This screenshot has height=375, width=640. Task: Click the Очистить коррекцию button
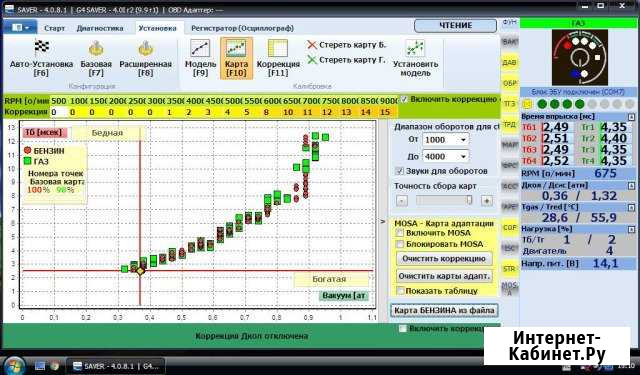(444, 259)
